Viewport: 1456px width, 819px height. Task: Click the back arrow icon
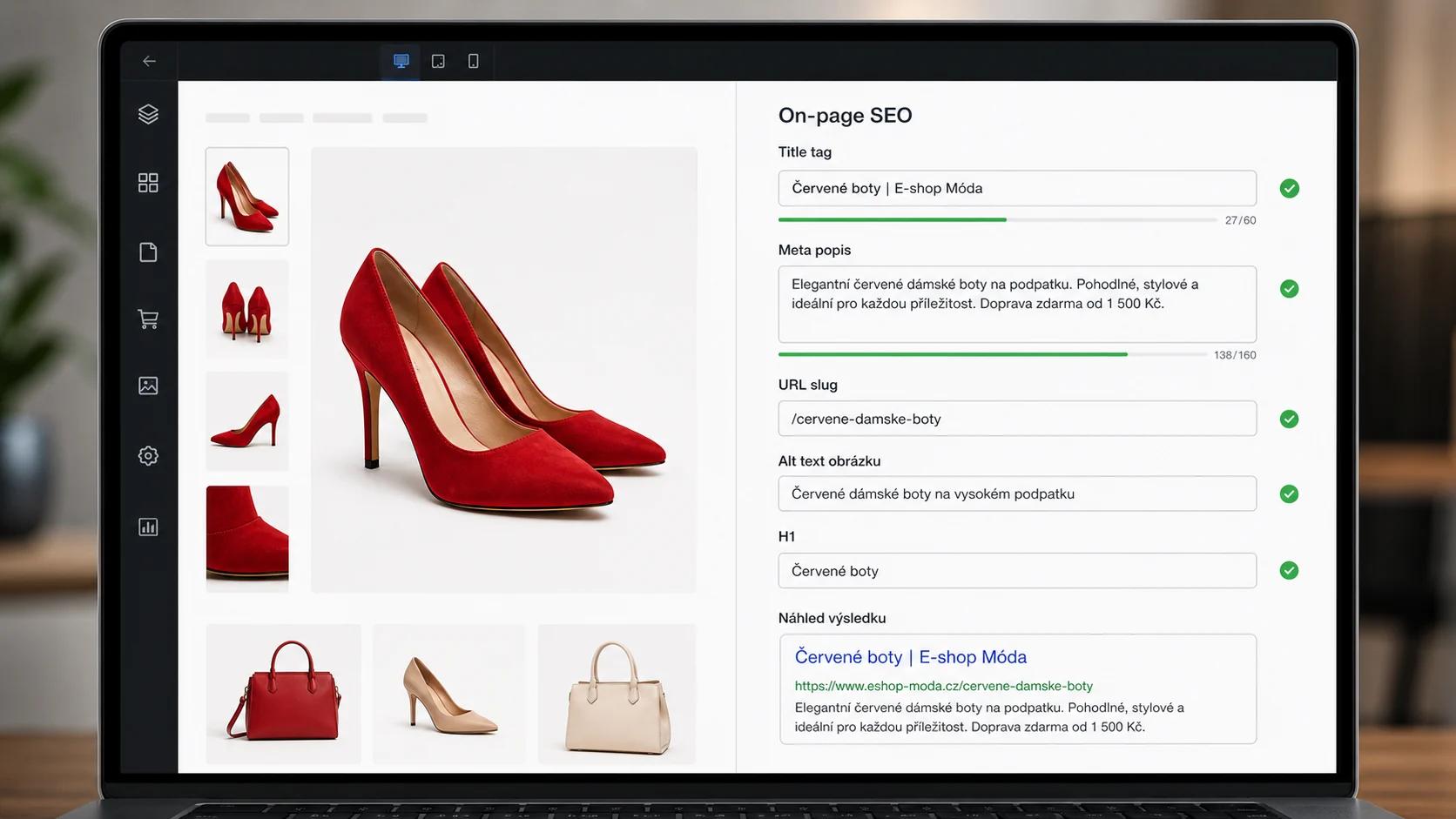(149, 61)
